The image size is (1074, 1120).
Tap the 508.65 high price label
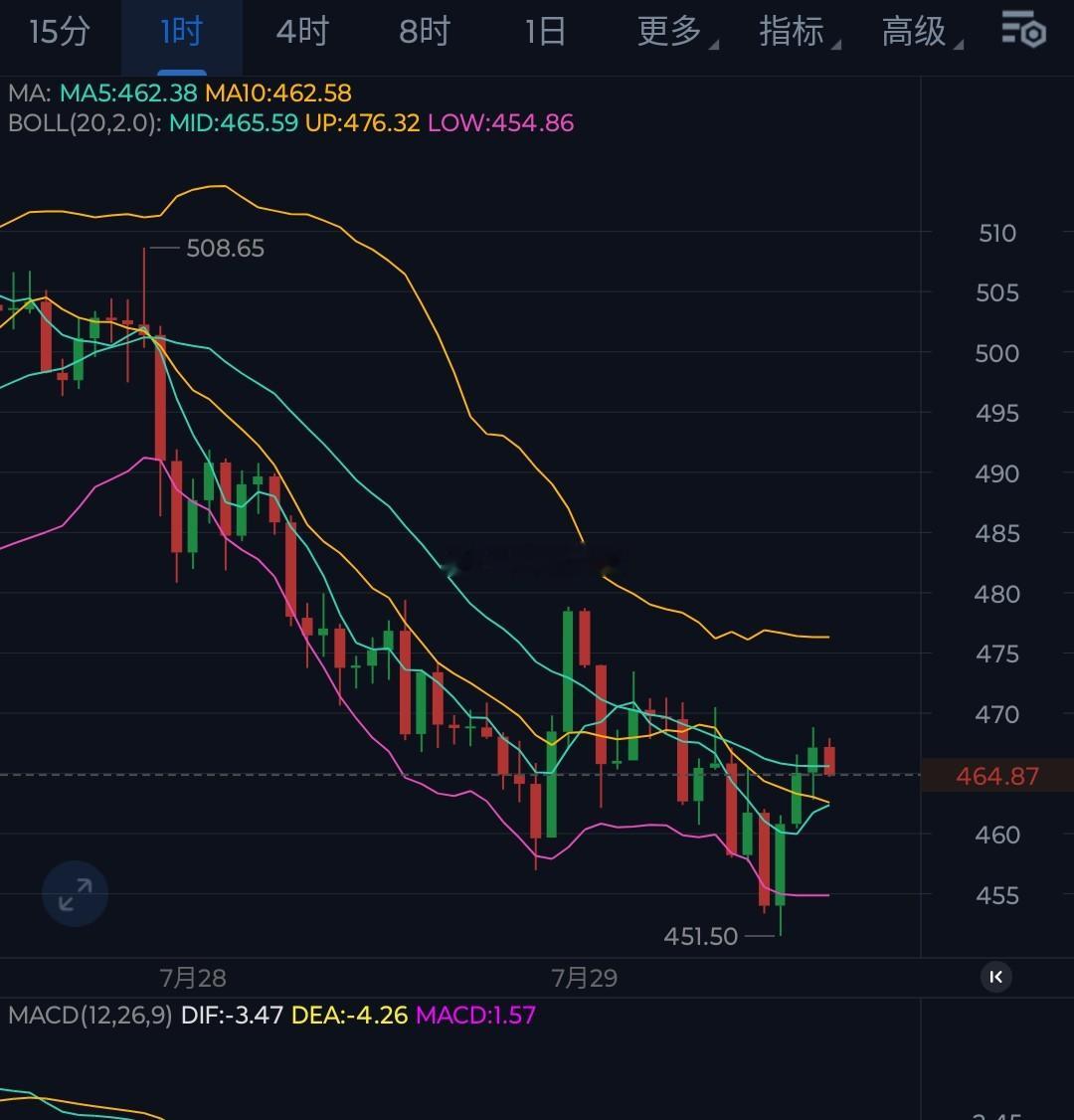pos(225,249)
